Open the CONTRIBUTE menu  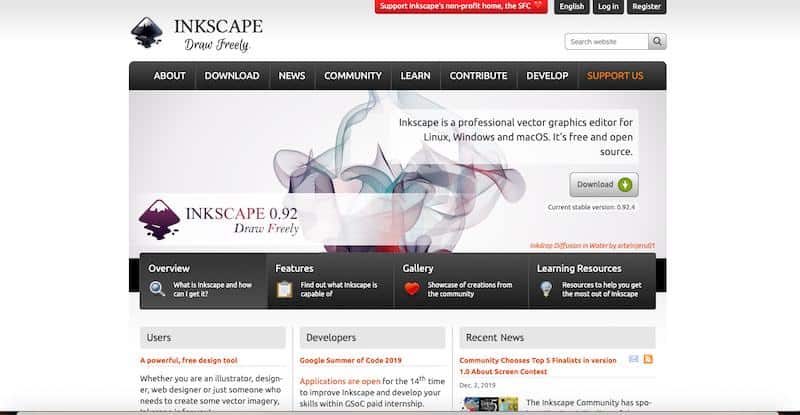(x=479, y=76)
